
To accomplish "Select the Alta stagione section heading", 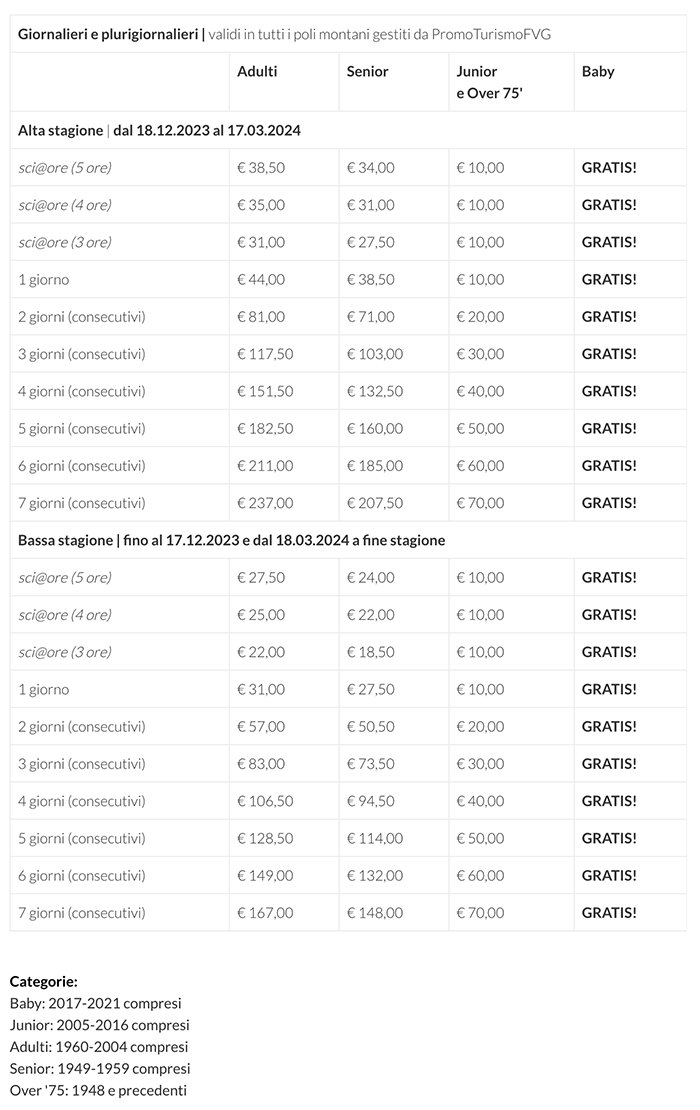I will pos(160,130).
